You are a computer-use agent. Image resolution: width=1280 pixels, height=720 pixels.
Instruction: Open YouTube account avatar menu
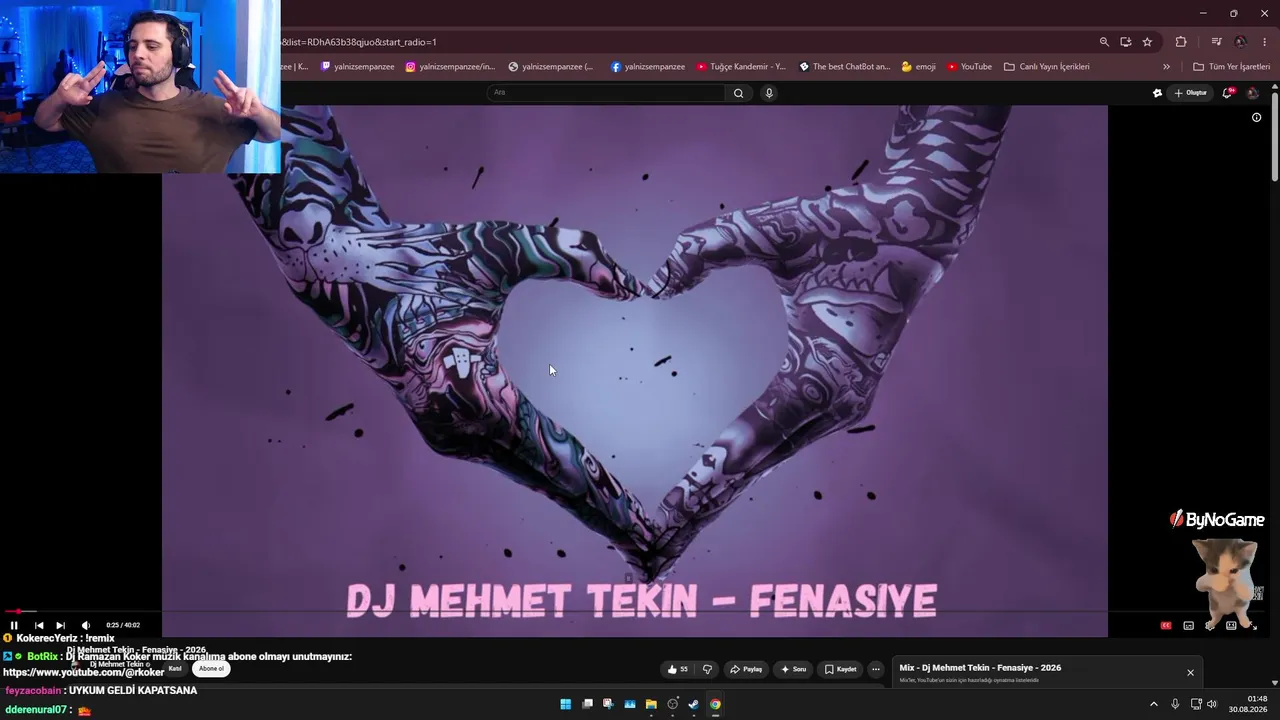click(1253, 93)
